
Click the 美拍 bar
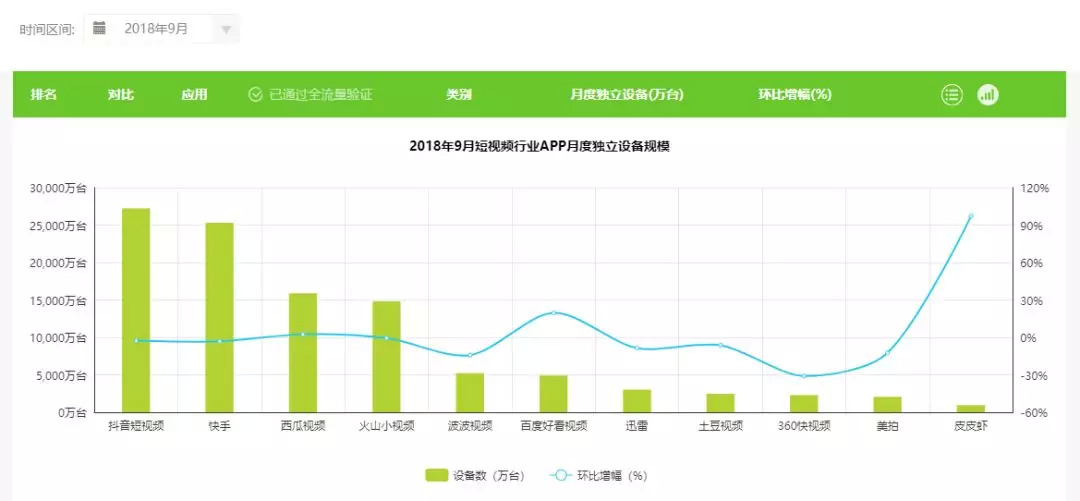(x=888, y=405)
